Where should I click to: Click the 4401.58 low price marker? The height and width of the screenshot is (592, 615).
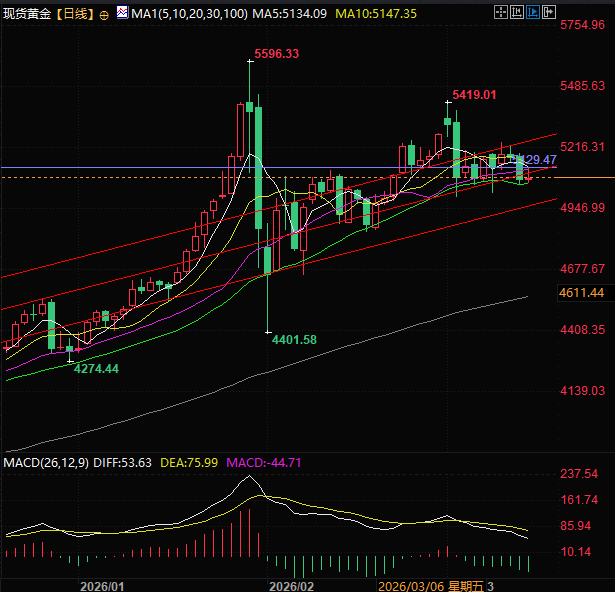coord(294,339)
